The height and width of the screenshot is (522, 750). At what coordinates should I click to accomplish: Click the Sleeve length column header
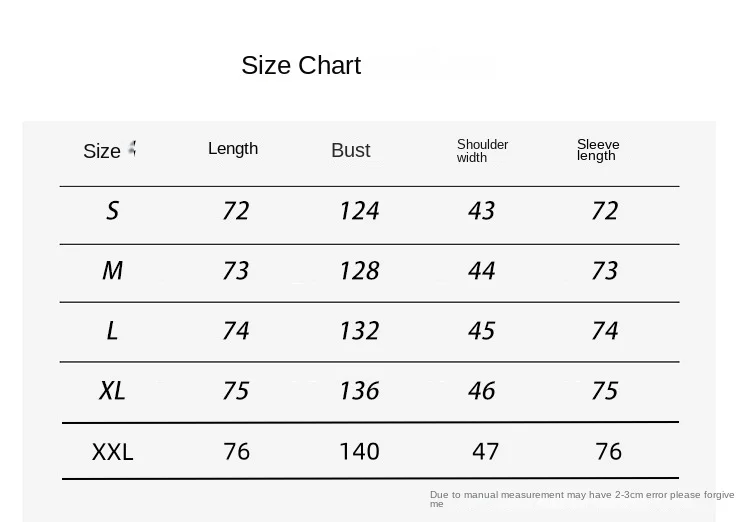pos(598,150)
